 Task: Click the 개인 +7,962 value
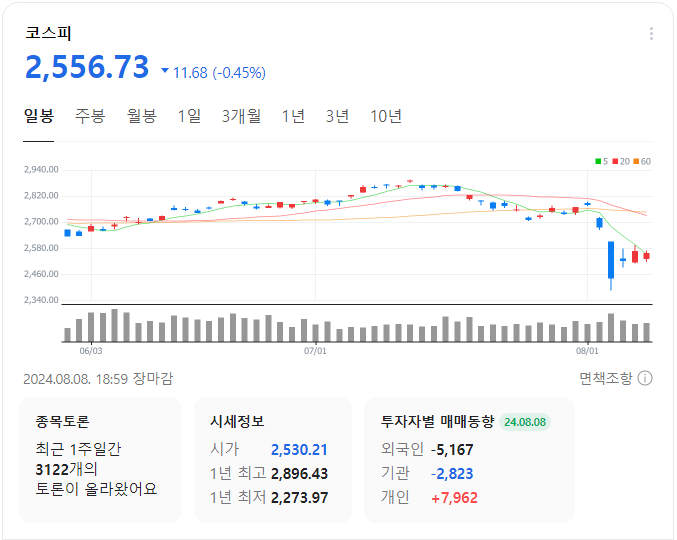(454, 498)
